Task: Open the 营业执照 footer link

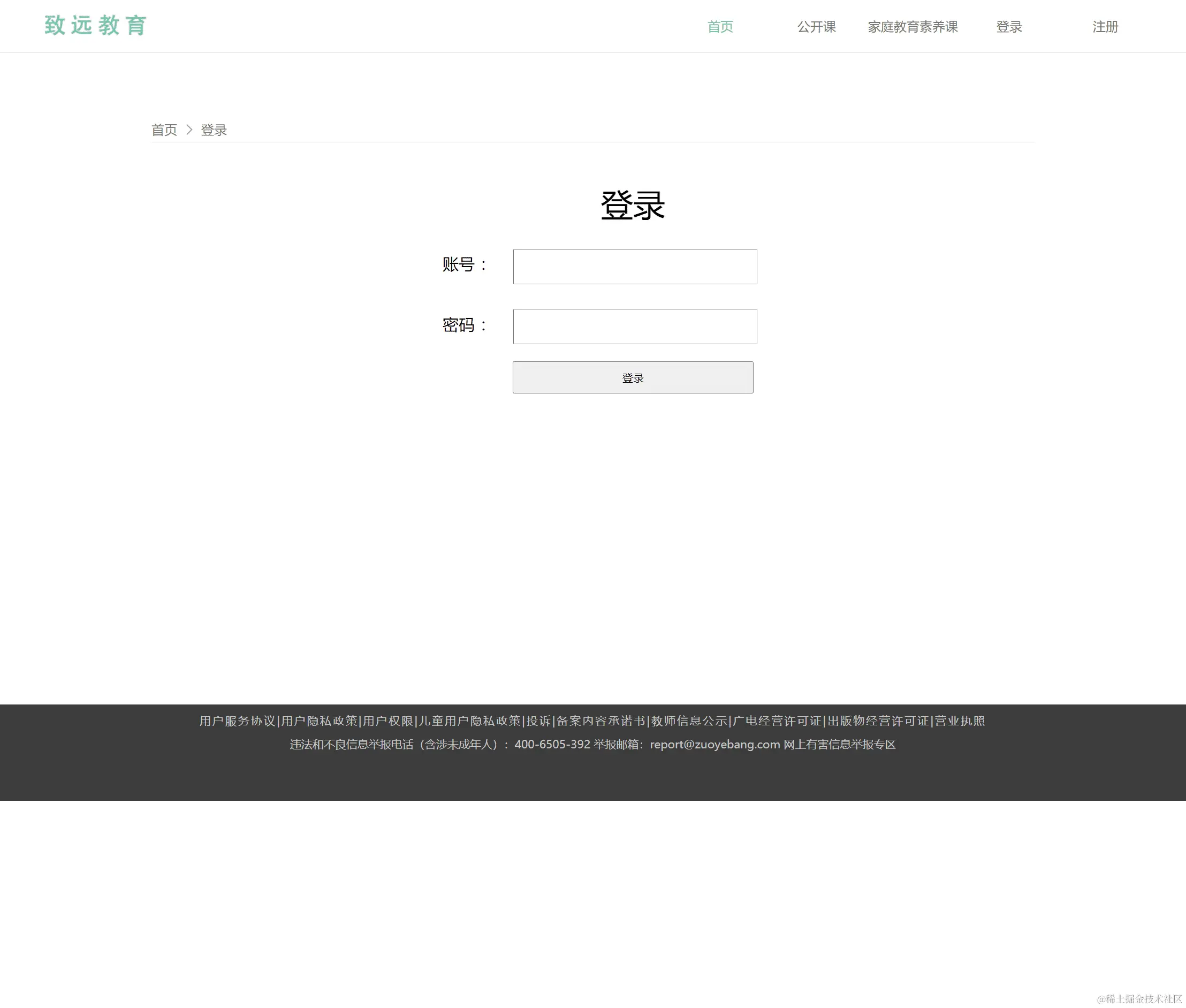Action: click(959, 721)
